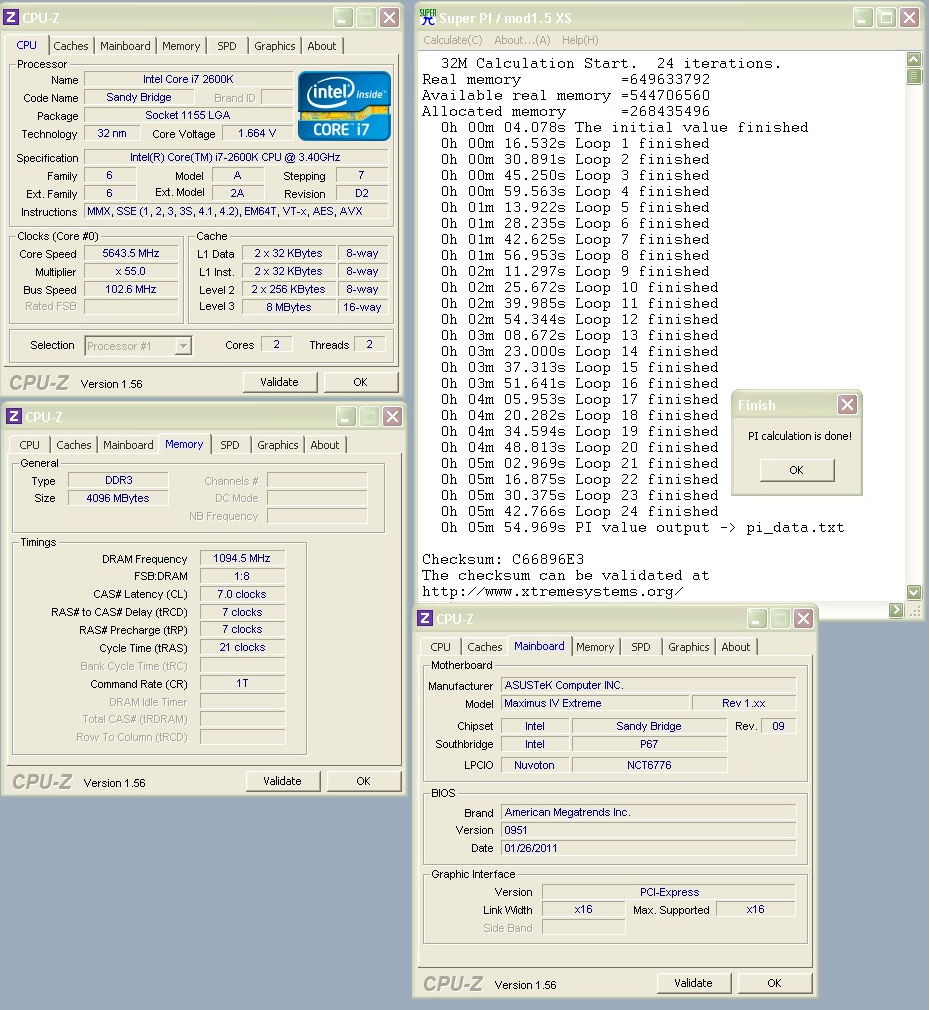
Task: Open Memory tab in top CPU-Z window
Action: 181,46
